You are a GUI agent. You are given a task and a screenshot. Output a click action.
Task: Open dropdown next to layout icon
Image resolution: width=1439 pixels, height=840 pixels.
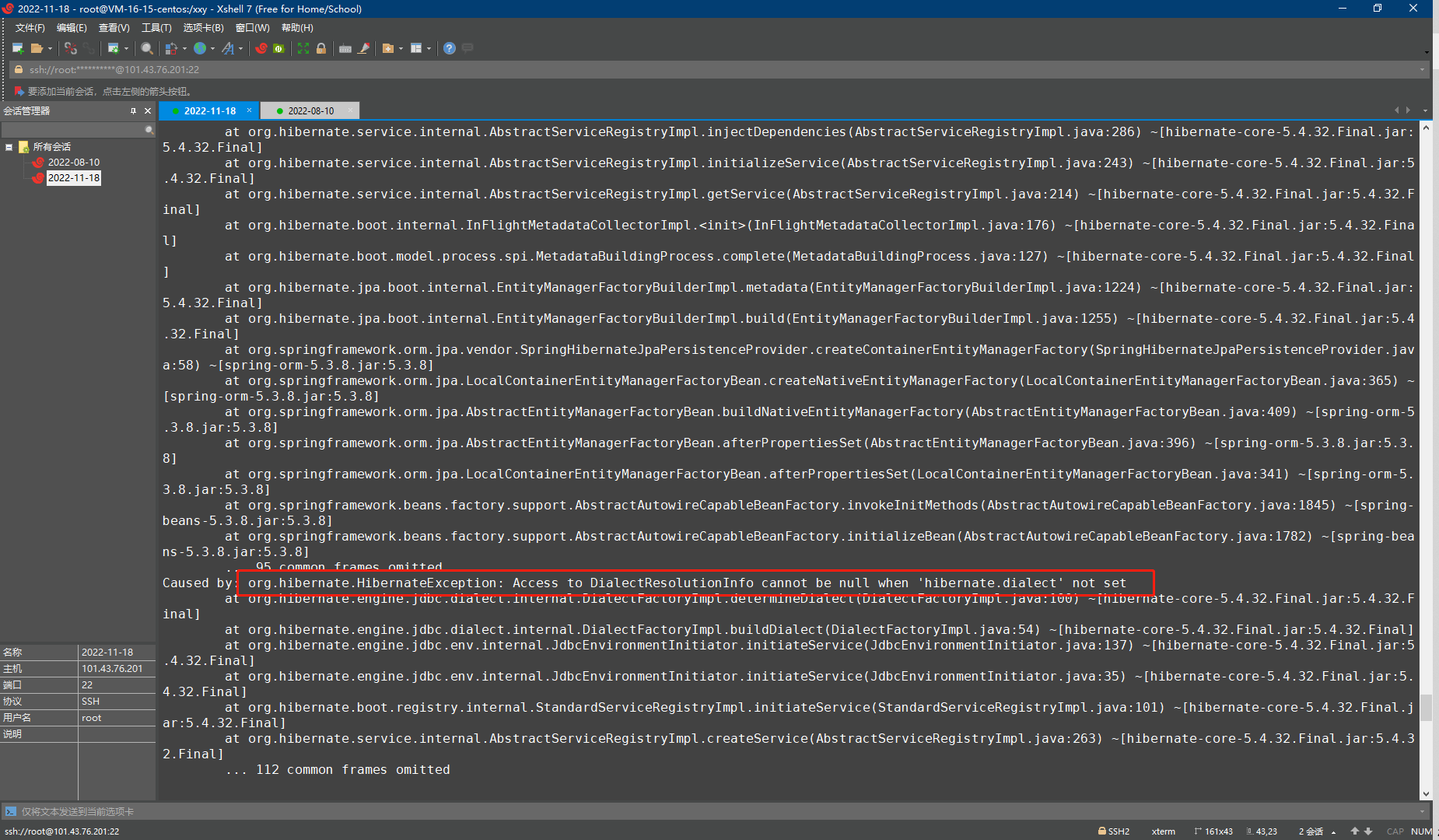click(429, 48)
